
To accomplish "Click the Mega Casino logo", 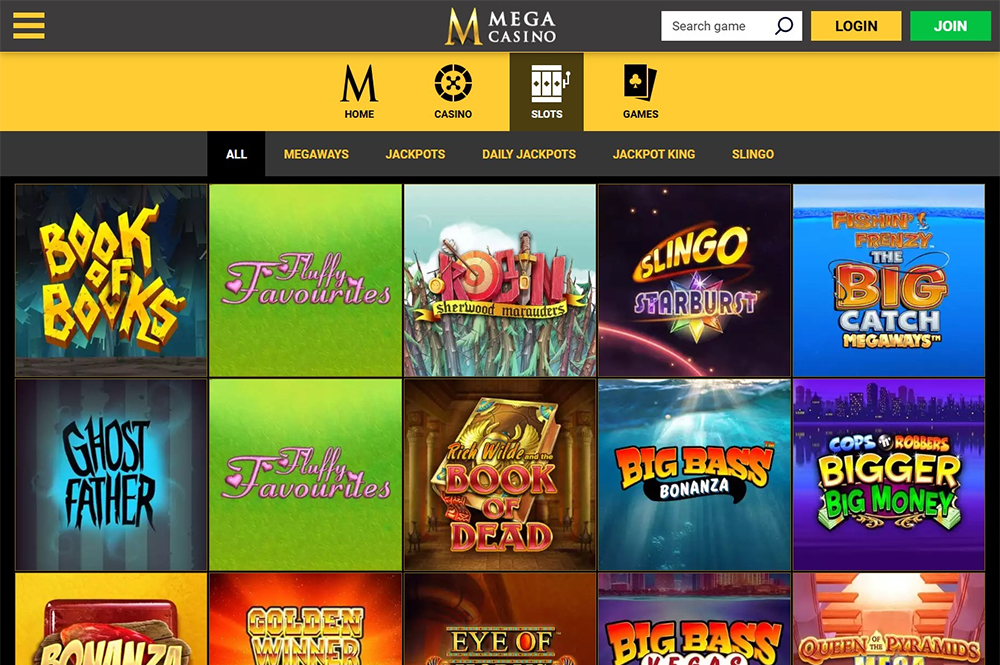I will 500,26.
